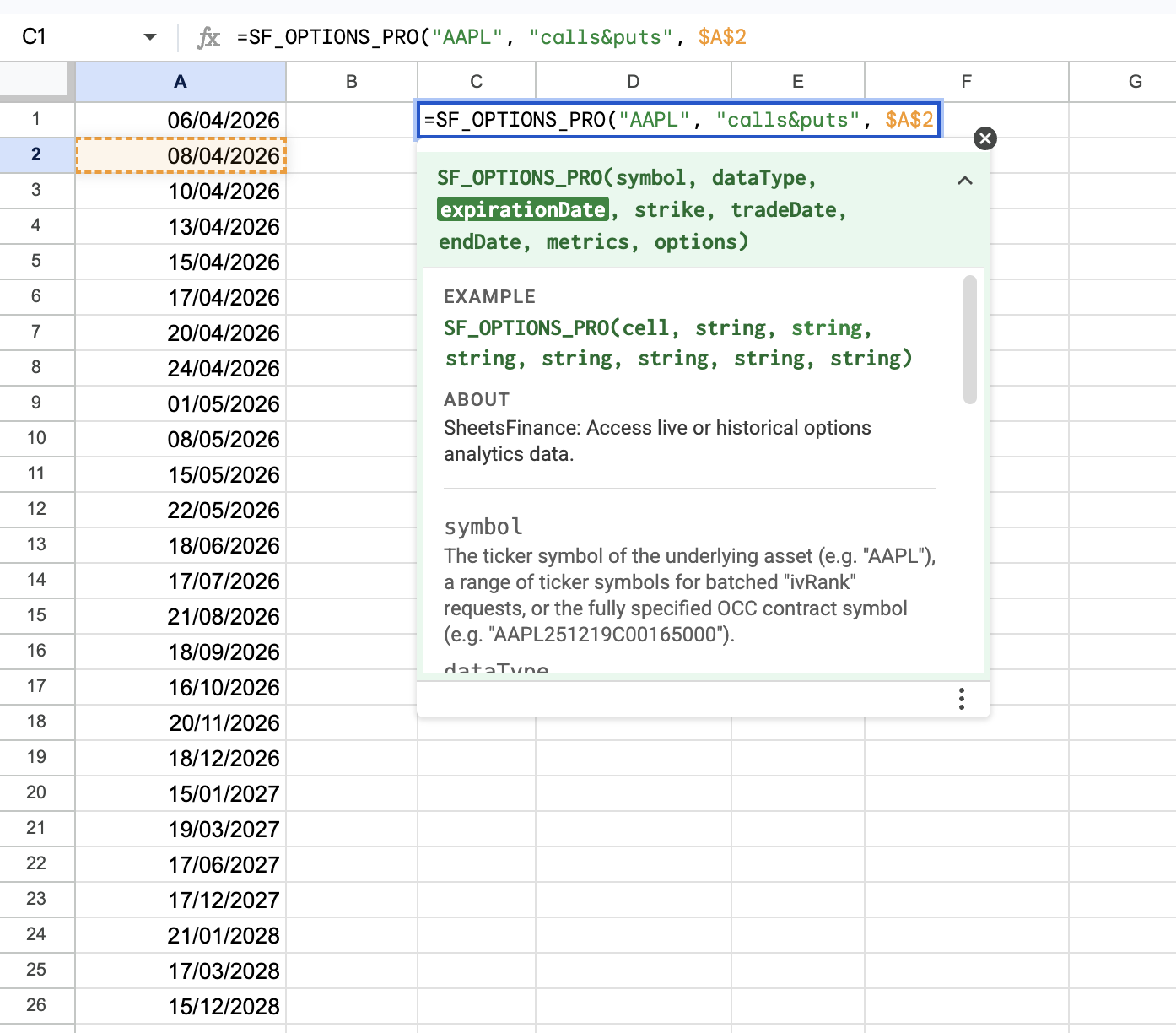Click cell containing 21/01/2028
Viewport: 1176px width, 1033px height.
181,935
